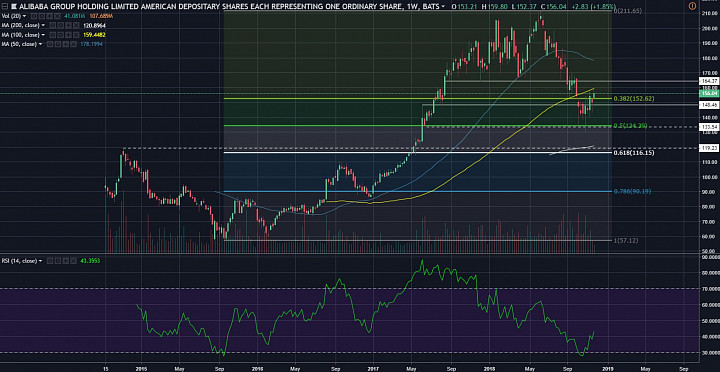Click the 70.000 level on RSI scale

pos(709,288)
